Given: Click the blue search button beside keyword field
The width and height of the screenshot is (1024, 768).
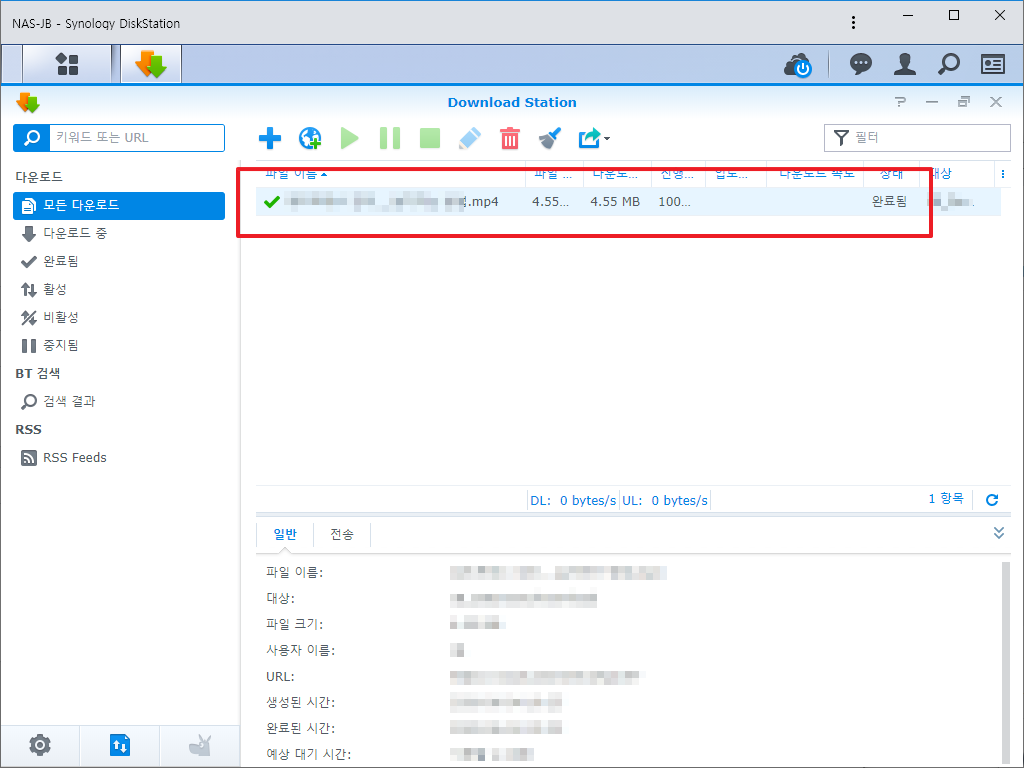Looking at the screenshot, I should [31, 138].
